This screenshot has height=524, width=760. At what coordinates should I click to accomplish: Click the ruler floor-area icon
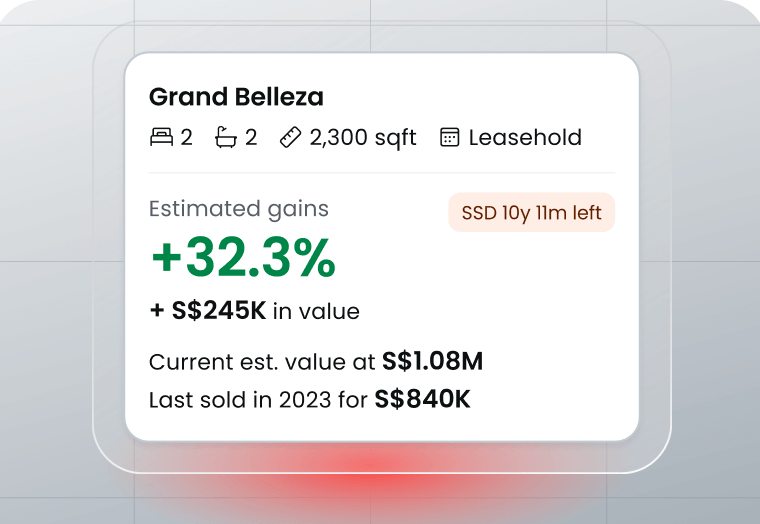pyautogui.click(x=290, y=138)
